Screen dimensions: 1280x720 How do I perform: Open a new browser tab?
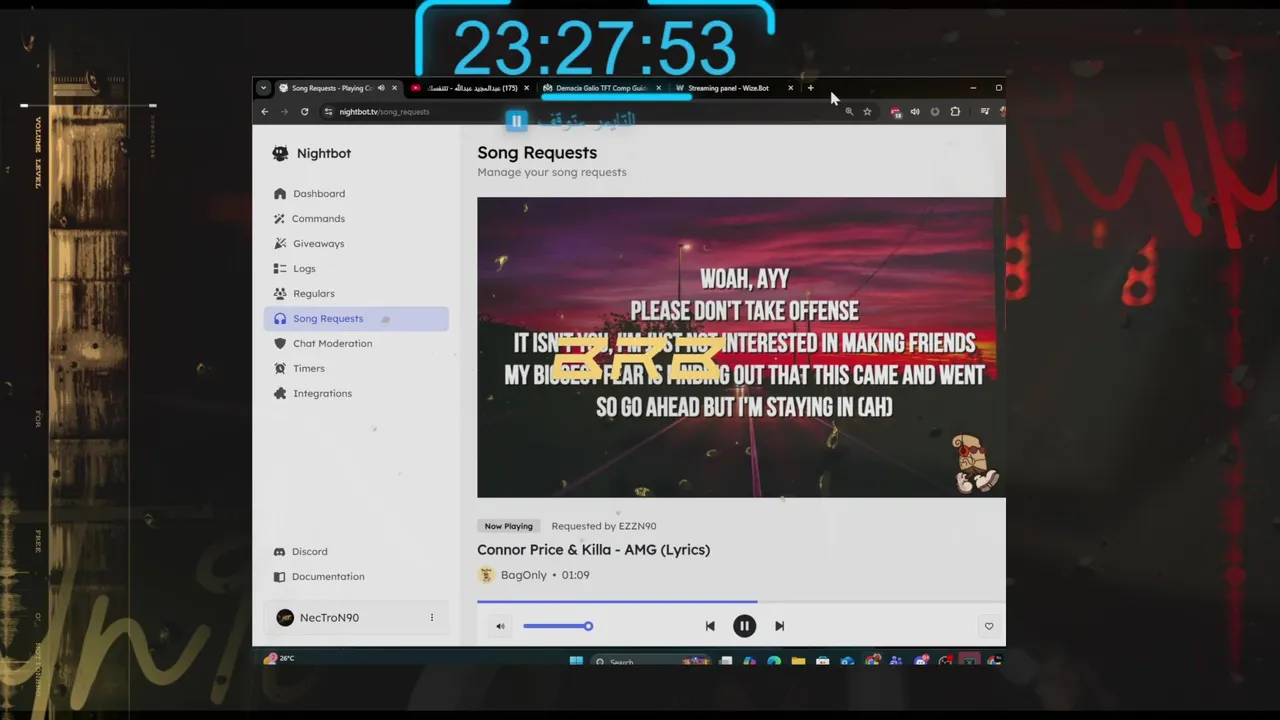coord(810,88)
